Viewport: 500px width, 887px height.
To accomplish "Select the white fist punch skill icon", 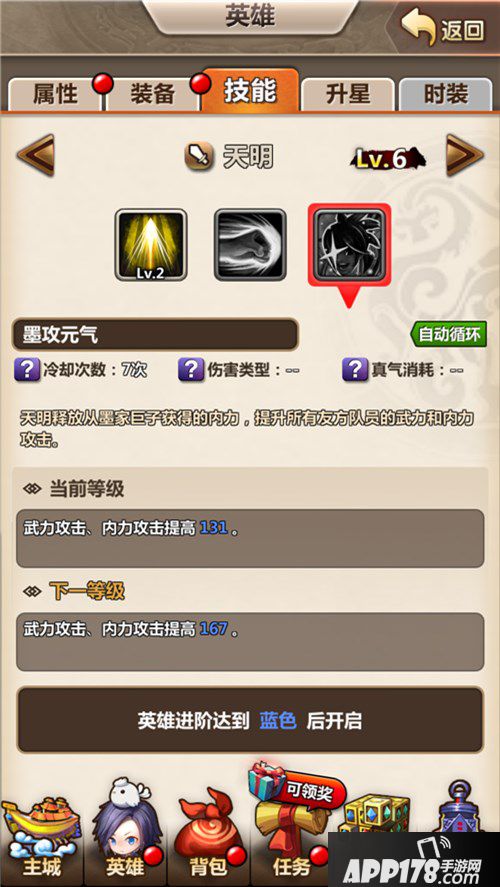I will (x=250, y=244).
